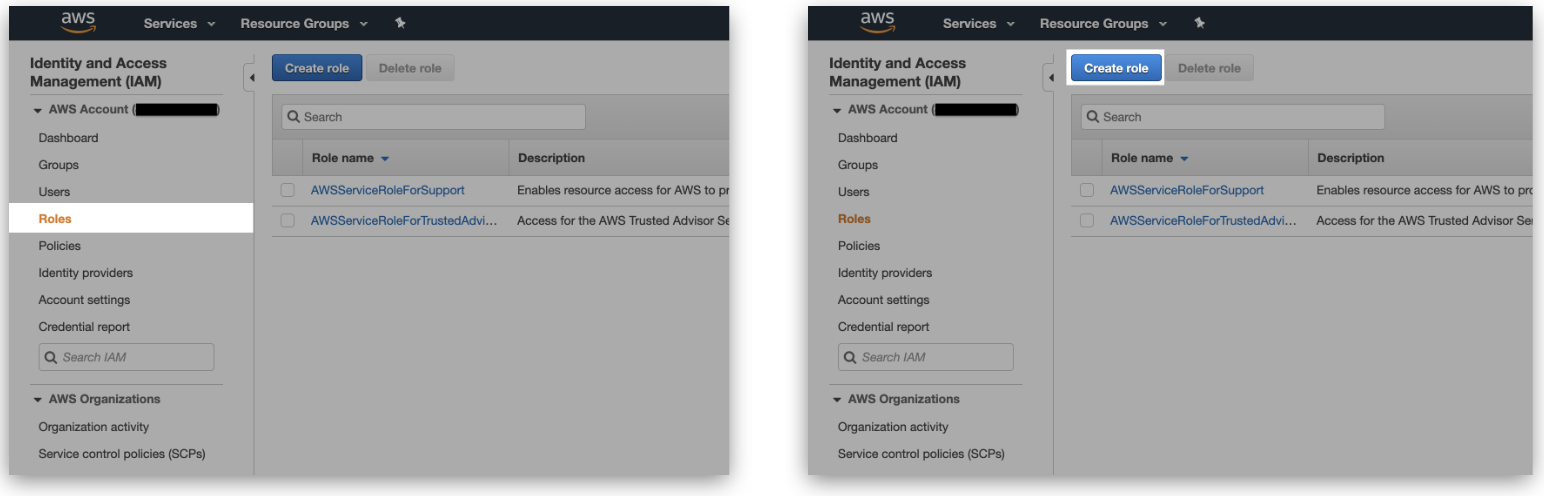
Task: Click 'Enables resource access for AWS' text in the left screenshot
Action: point(606,190)
